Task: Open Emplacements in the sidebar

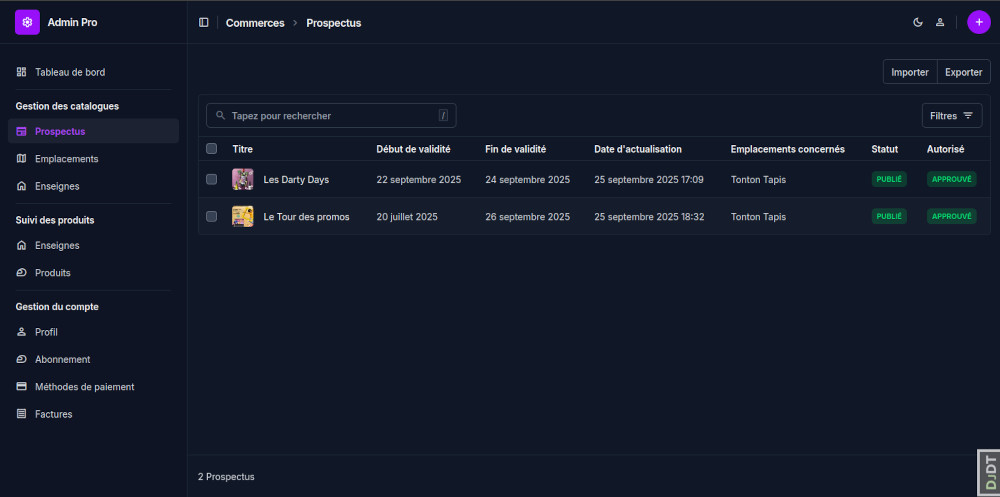Action: tap(66, 159)
